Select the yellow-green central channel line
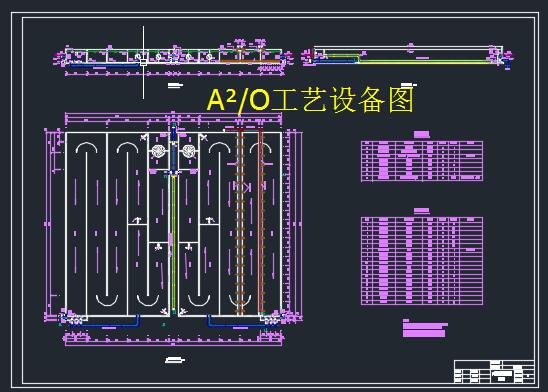548x392 pixels. point(173,243)
